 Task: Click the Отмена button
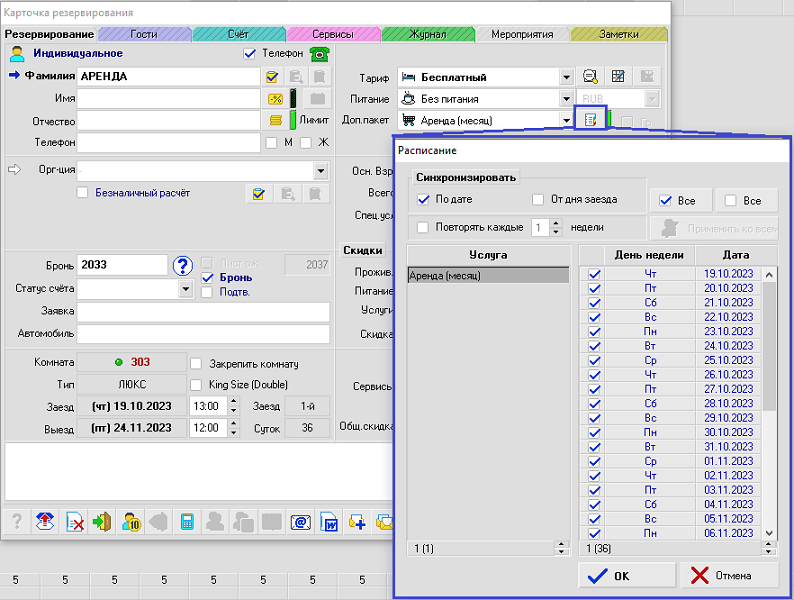pyautogui.click(x=728, y=575)
